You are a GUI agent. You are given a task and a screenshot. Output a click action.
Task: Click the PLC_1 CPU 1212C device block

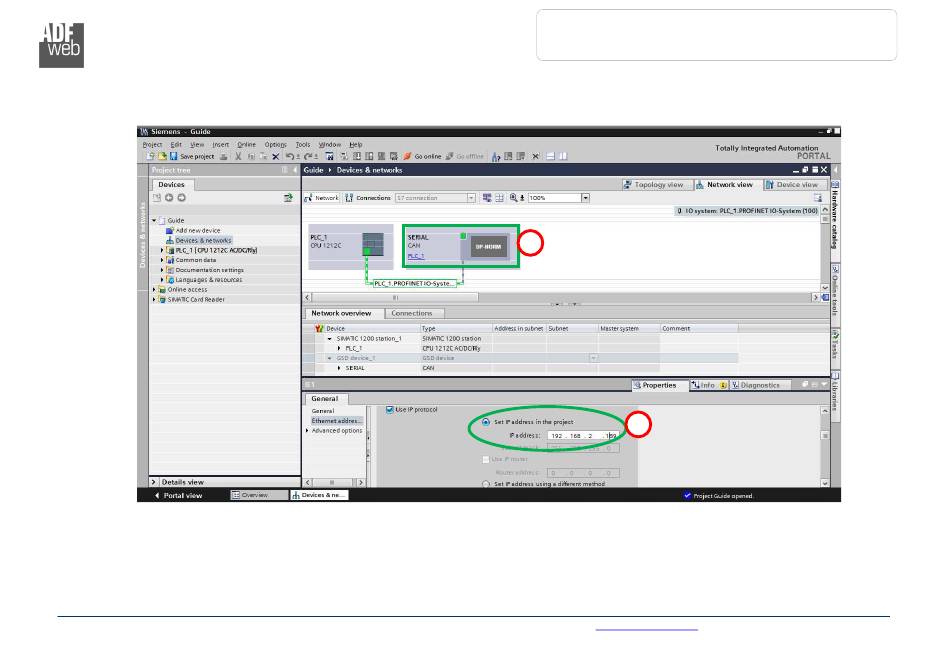point(351,247)
